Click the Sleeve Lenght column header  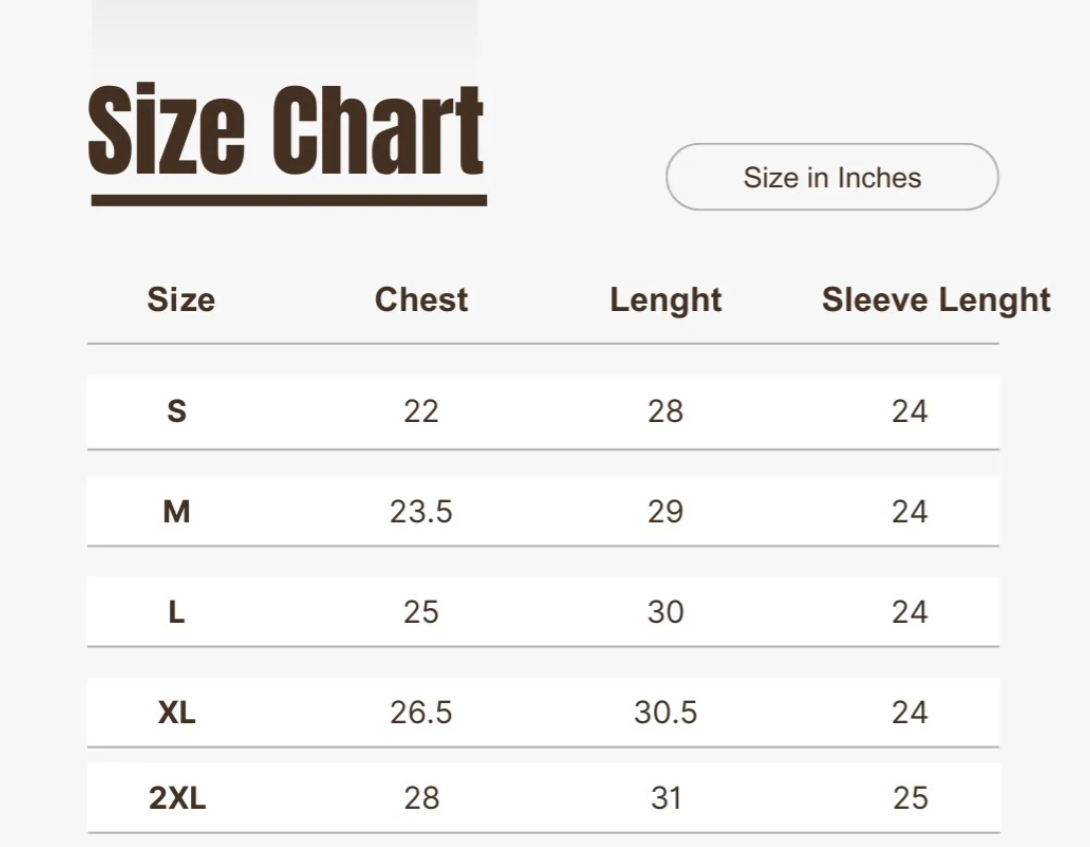point(936,300)
